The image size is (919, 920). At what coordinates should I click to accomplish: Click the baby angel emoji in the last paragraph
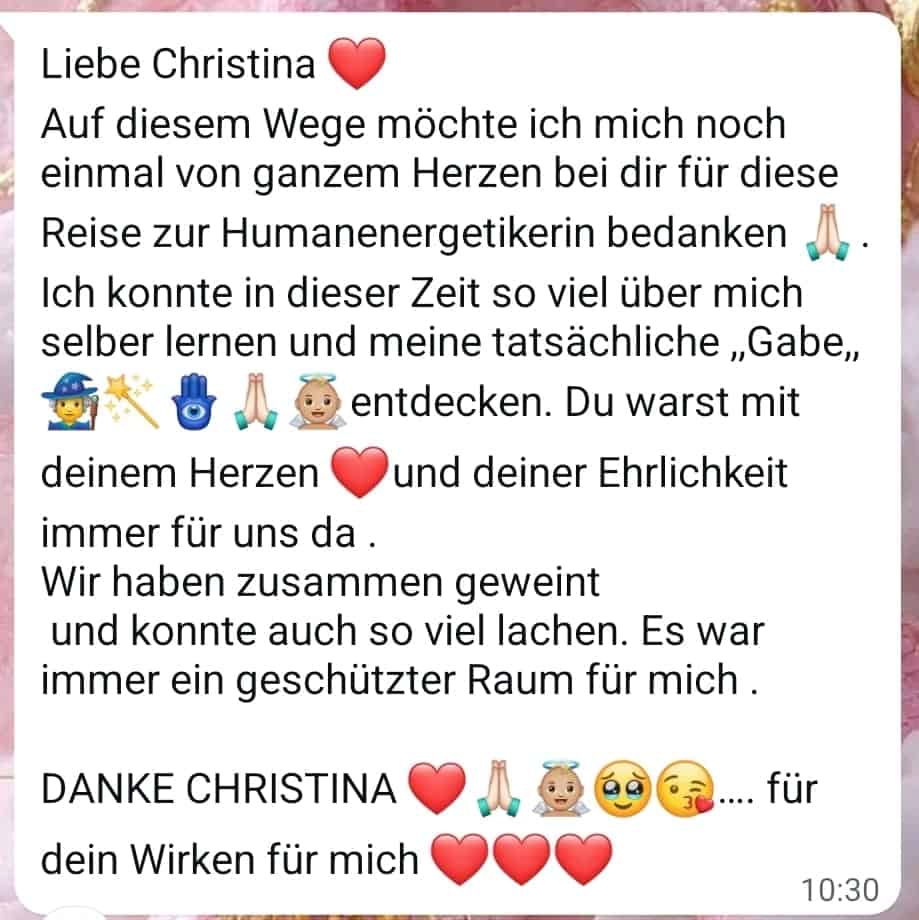point(560,788)
